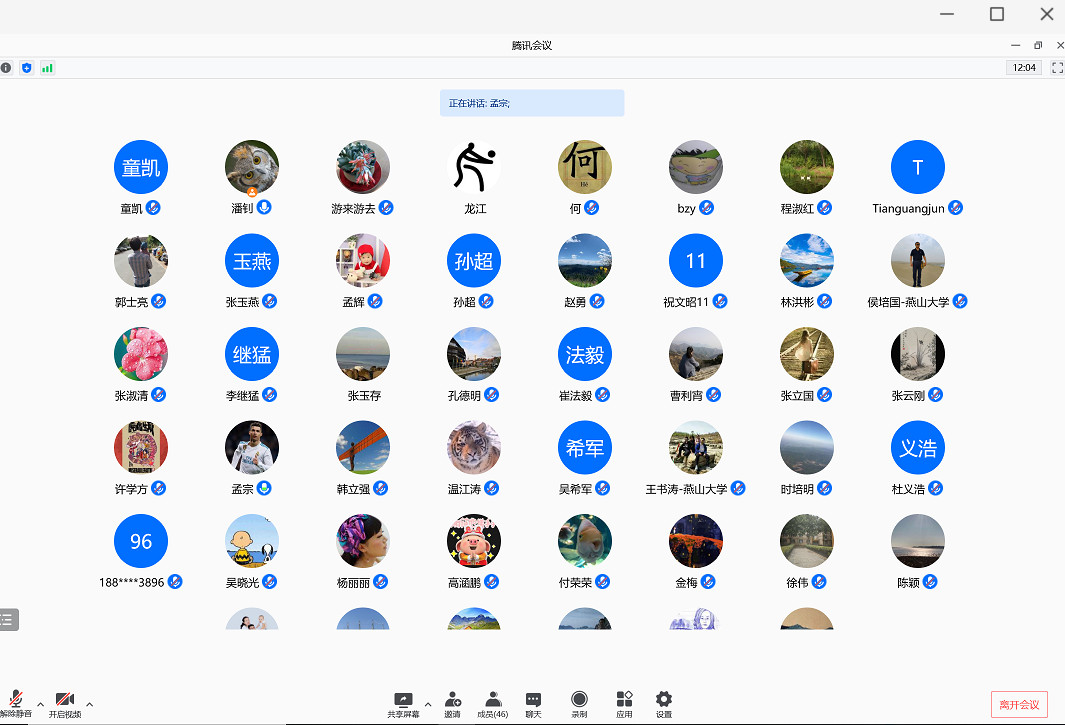This screenshot has width=1065, height=725.
Task: Expand video options arrow beside 开启视频
Action: point(90,703)
